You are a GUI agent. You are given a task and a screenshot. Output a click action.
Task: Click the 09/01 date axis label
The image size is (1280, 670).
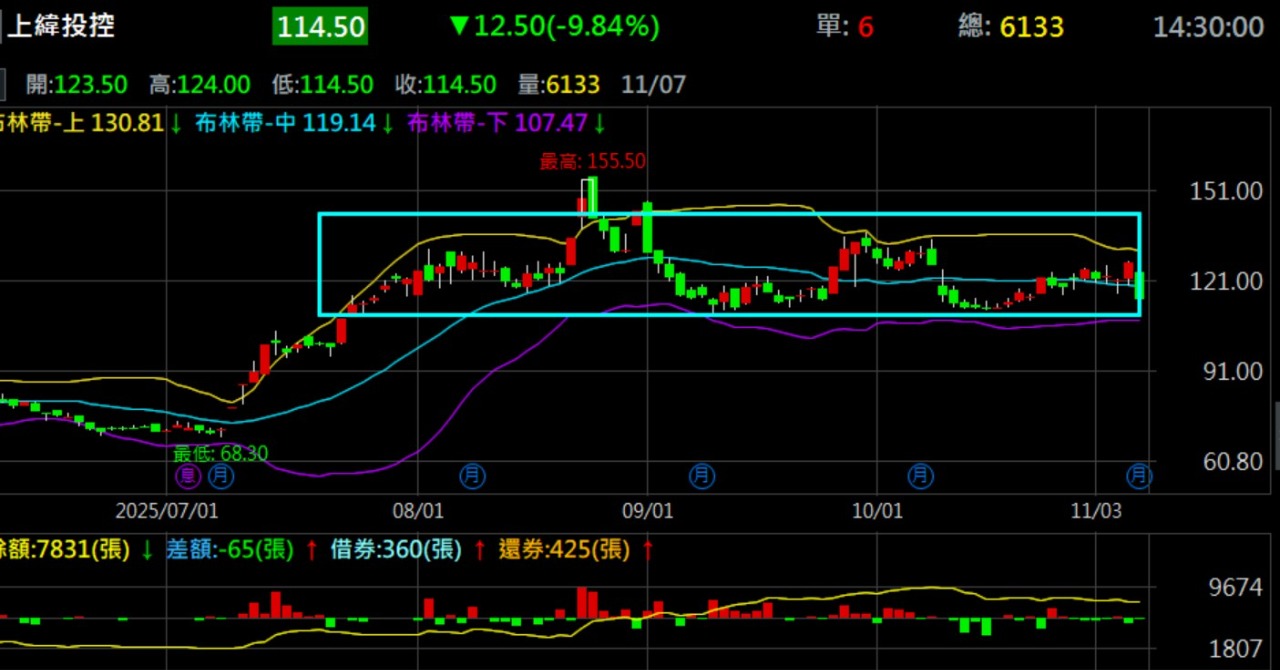[647, 511]
